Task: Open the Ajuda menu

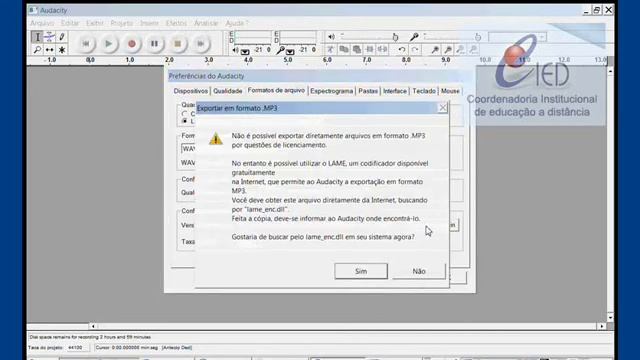Action: (236, 23)
